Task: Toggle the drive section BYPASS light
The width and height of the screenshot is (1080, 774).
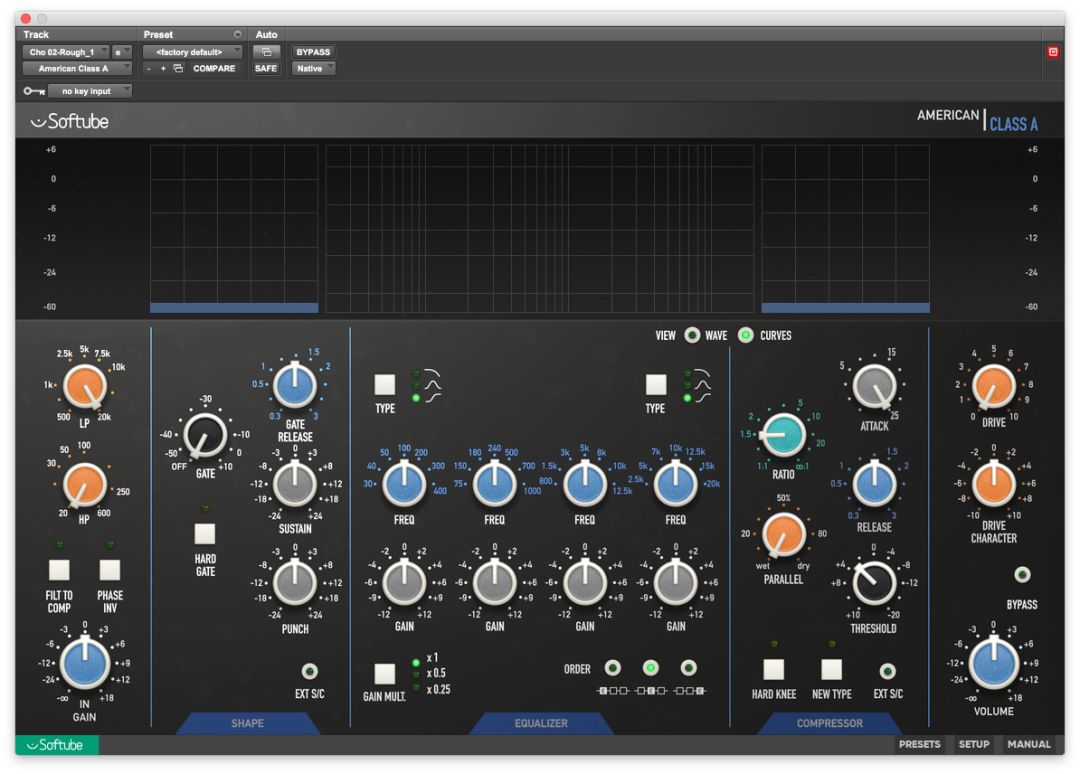Action: click(x=1022, y=574)
